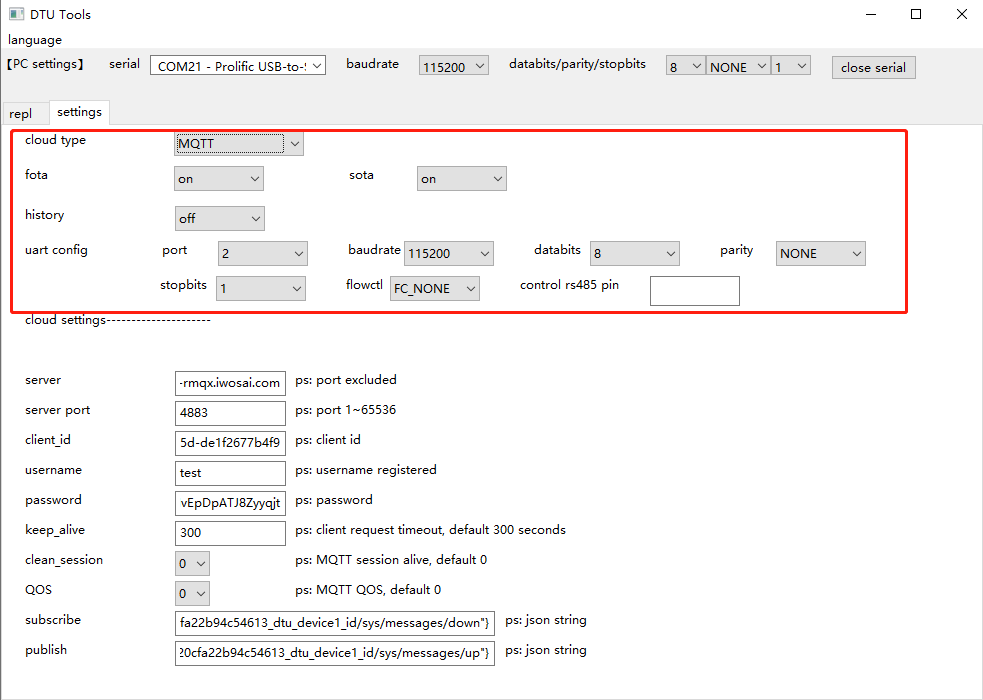This screenshot has height=700, width=983.
Task: Switch to the repl tab
Action: click(23, 112)
